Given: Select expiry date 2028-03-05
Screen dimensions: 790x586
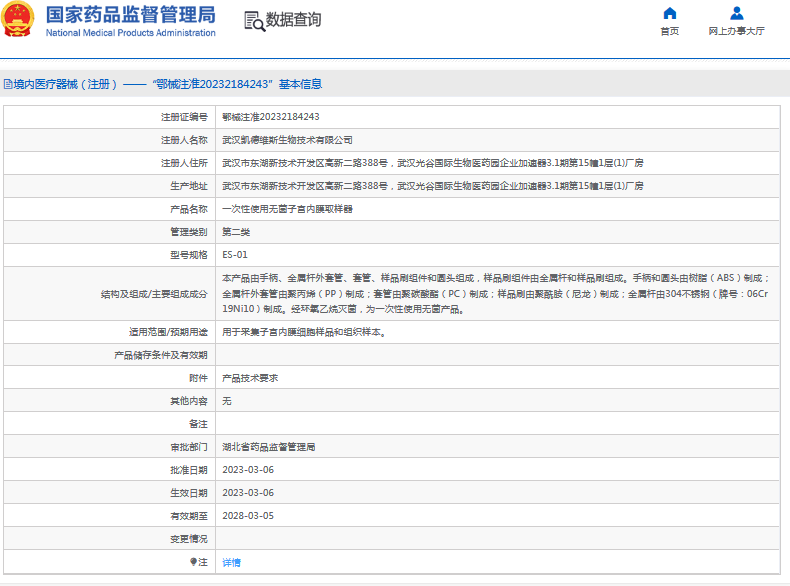Looking at the screenshot, I should 248,516.
